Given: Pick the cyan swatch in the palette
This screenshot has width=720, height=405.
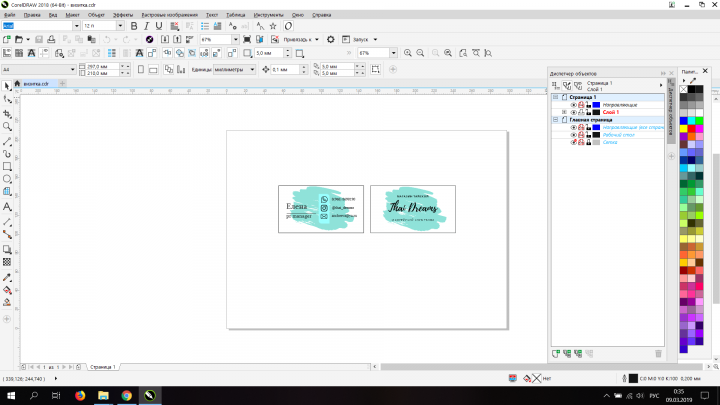Looking at the screenshot, I should coord(691,121).
